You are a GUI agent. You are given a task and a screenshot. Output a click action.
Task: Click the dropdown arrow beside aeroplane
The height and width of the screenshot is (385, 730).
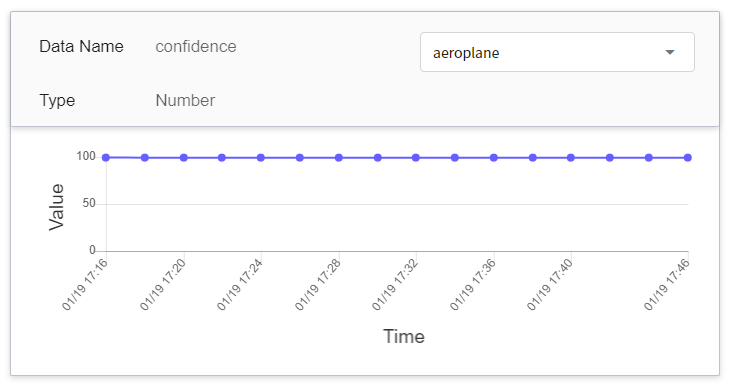pyautogui.click(x=670, y=52)
